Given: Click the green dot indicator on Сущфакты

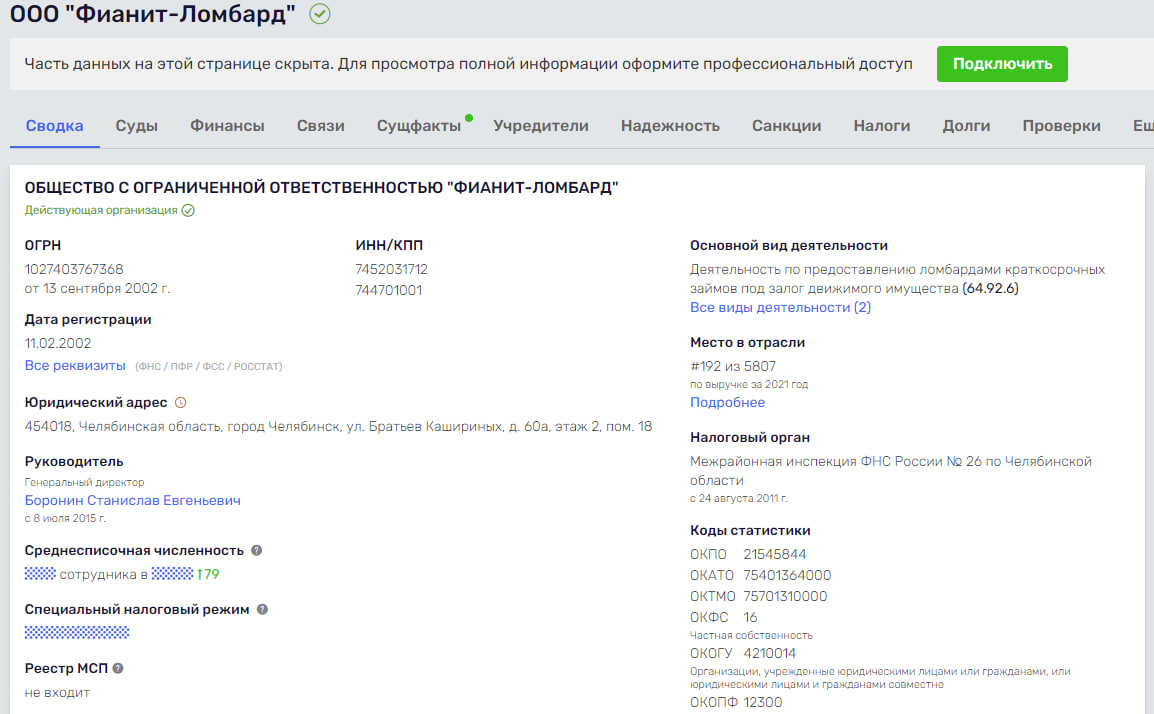Looking at the screenshot, I should (469, 118).
